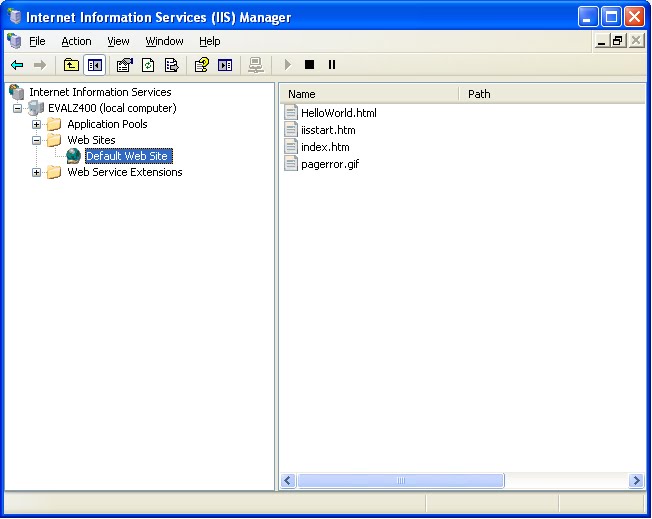Select Default Web Site in tree
652x519 pixels.
pos(128,156)
